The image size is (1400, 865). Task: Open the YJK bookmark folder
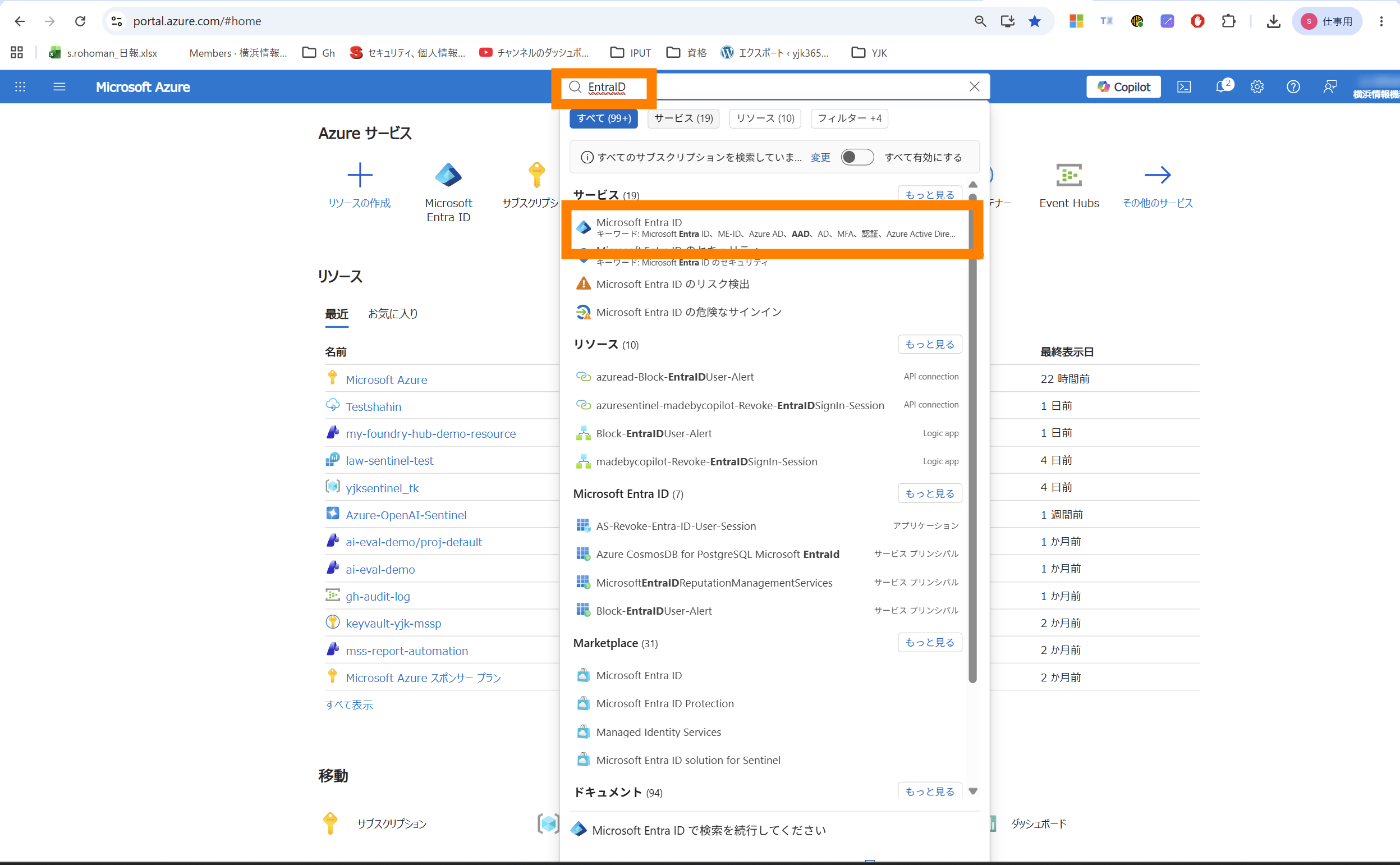[869, 53]
